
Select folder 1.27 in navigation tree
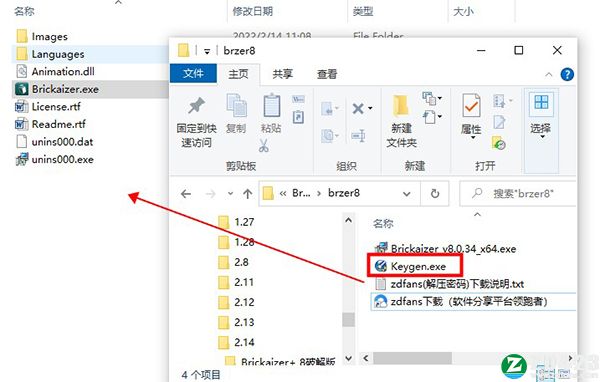[x=236, y=222]
